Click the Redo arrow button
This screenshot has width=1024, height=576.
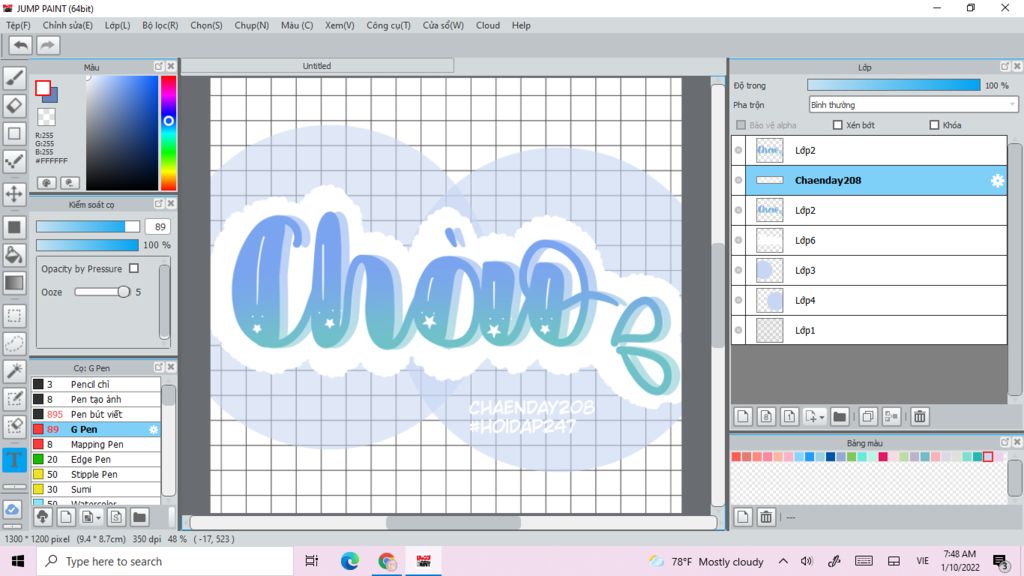[x=47, y=45]
